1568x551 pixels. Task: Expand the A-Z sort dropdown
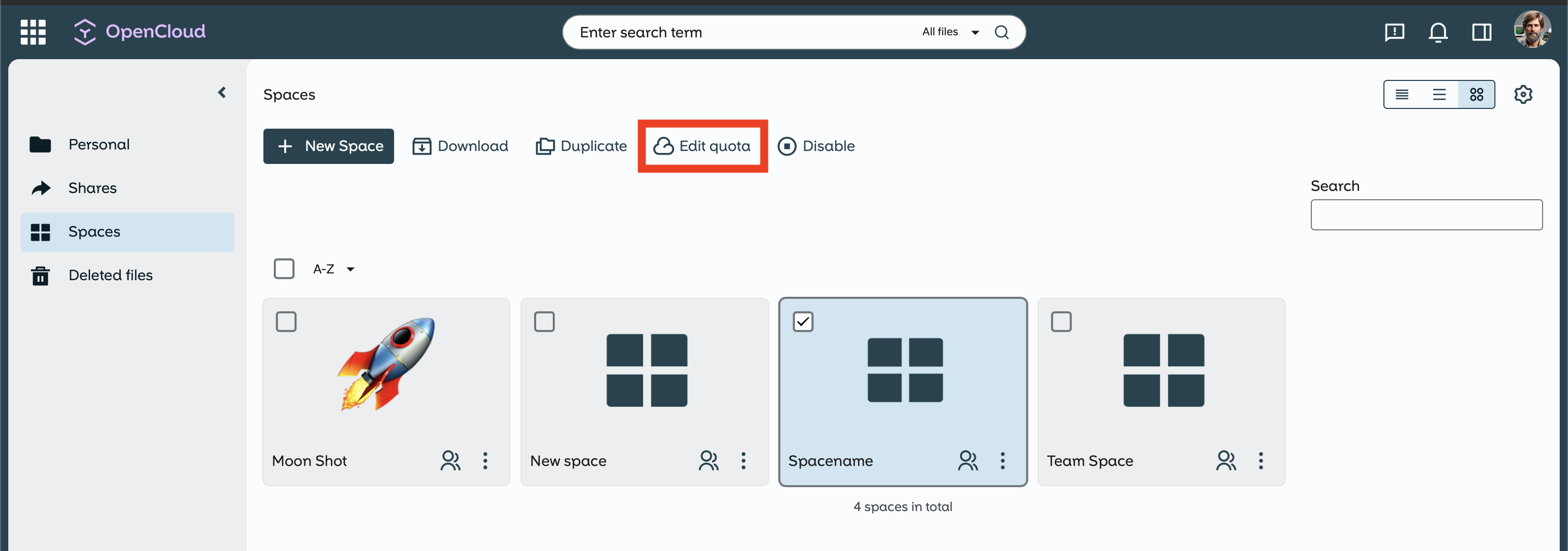pyautogui.click(x=333, y=269)
